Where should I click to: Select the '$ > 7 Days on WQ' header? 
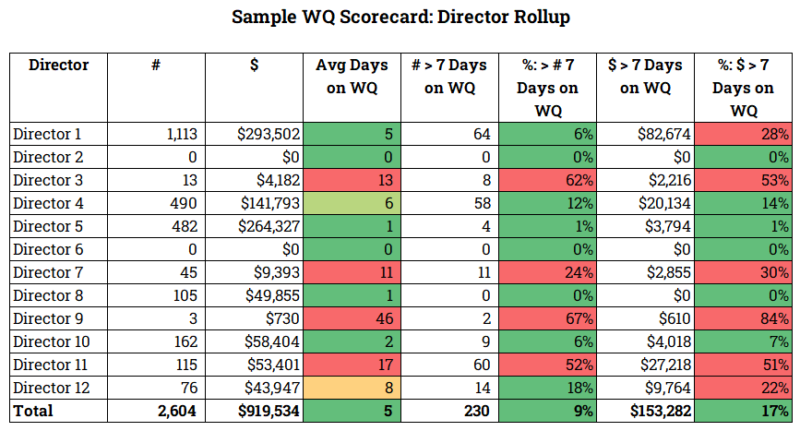(x=645, y=77)
